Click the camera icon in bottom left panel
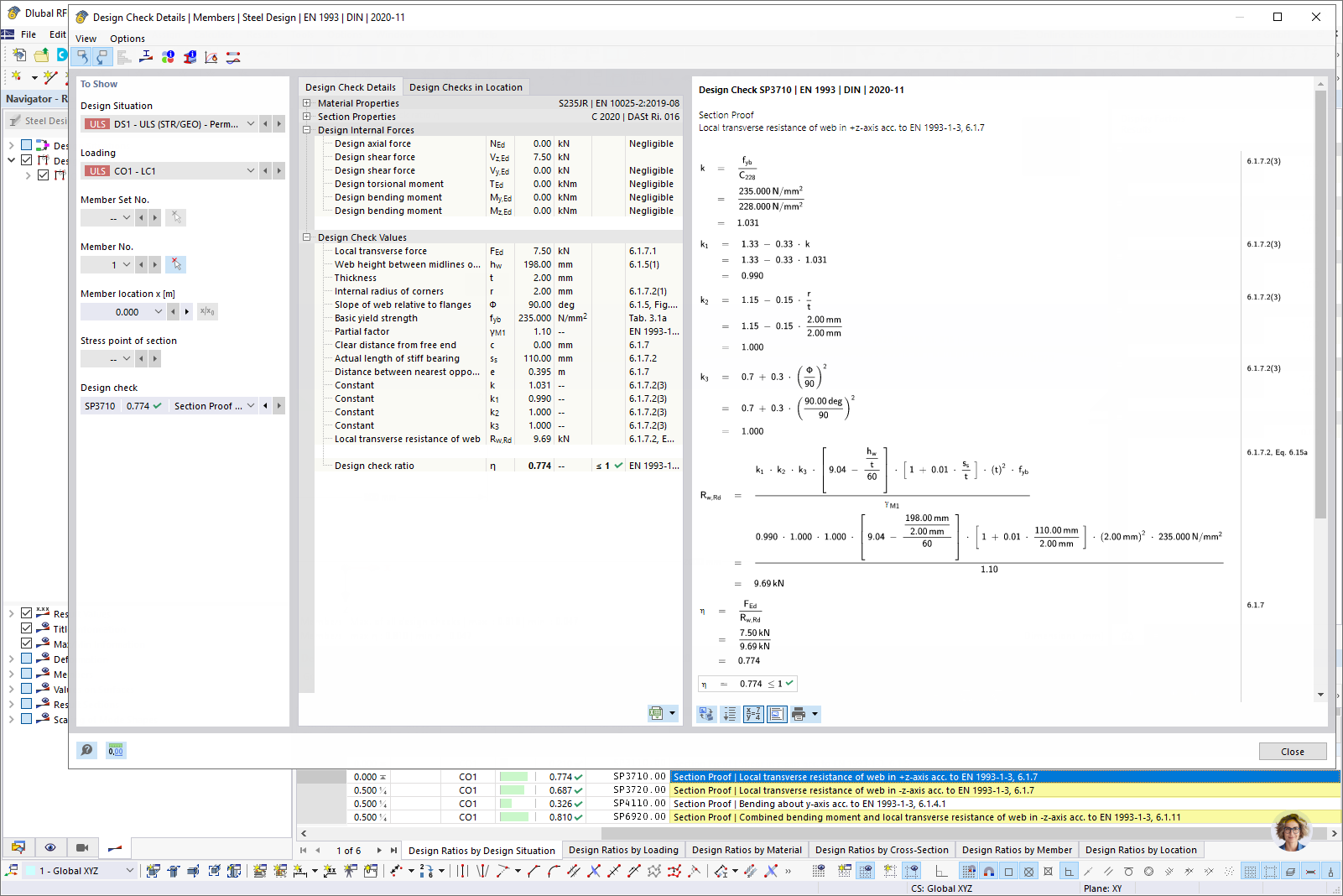 point(82,848)
